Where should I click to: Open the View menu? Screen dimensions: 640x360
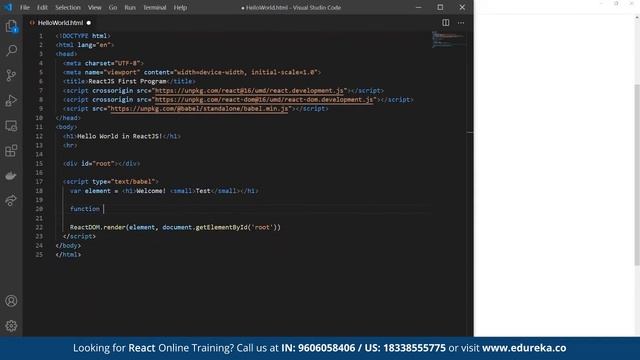[x=94, y=7]
